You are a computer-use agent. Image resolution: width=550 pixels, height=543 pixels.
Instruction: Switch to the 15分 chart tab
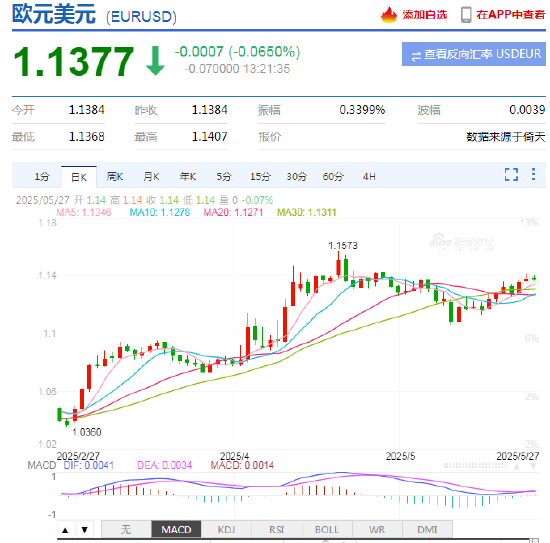[x=260, y=176]
